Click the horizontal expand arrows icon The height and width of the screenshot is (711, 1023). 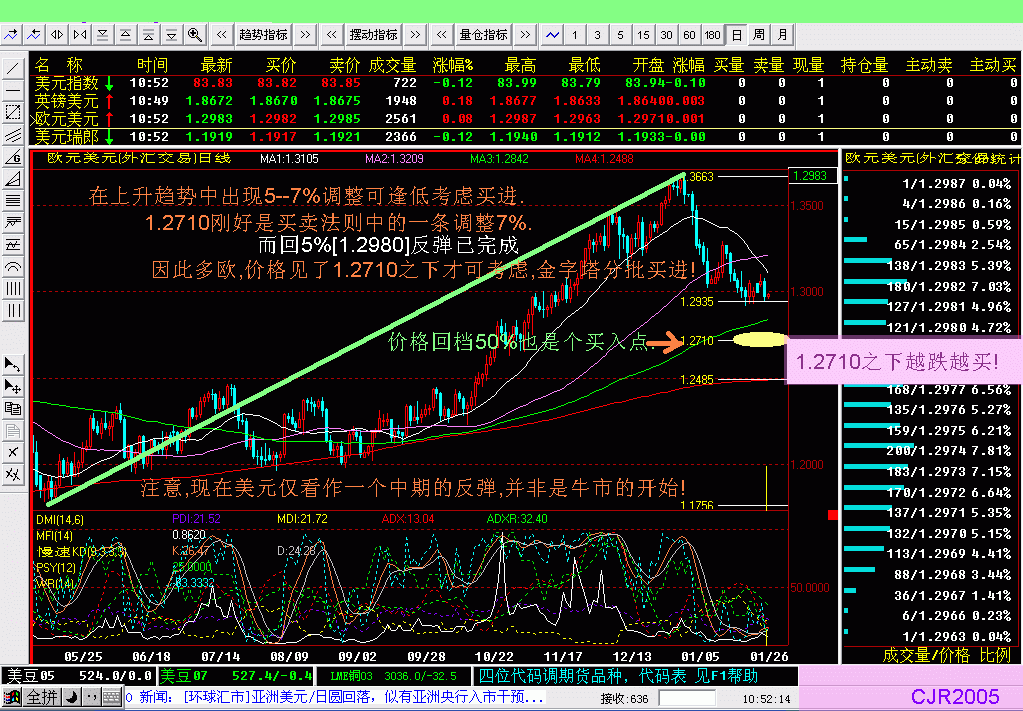tap(57, 35)
